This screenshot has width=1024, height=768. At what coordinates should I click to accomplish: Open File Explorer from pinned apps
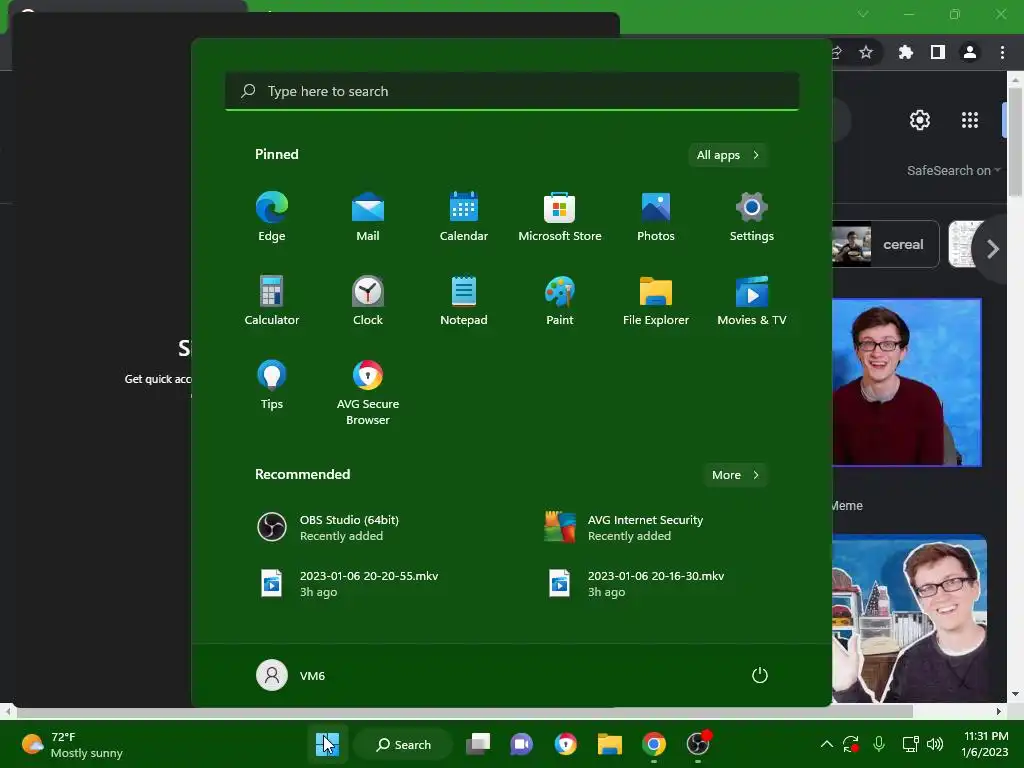tap(656, 301)
